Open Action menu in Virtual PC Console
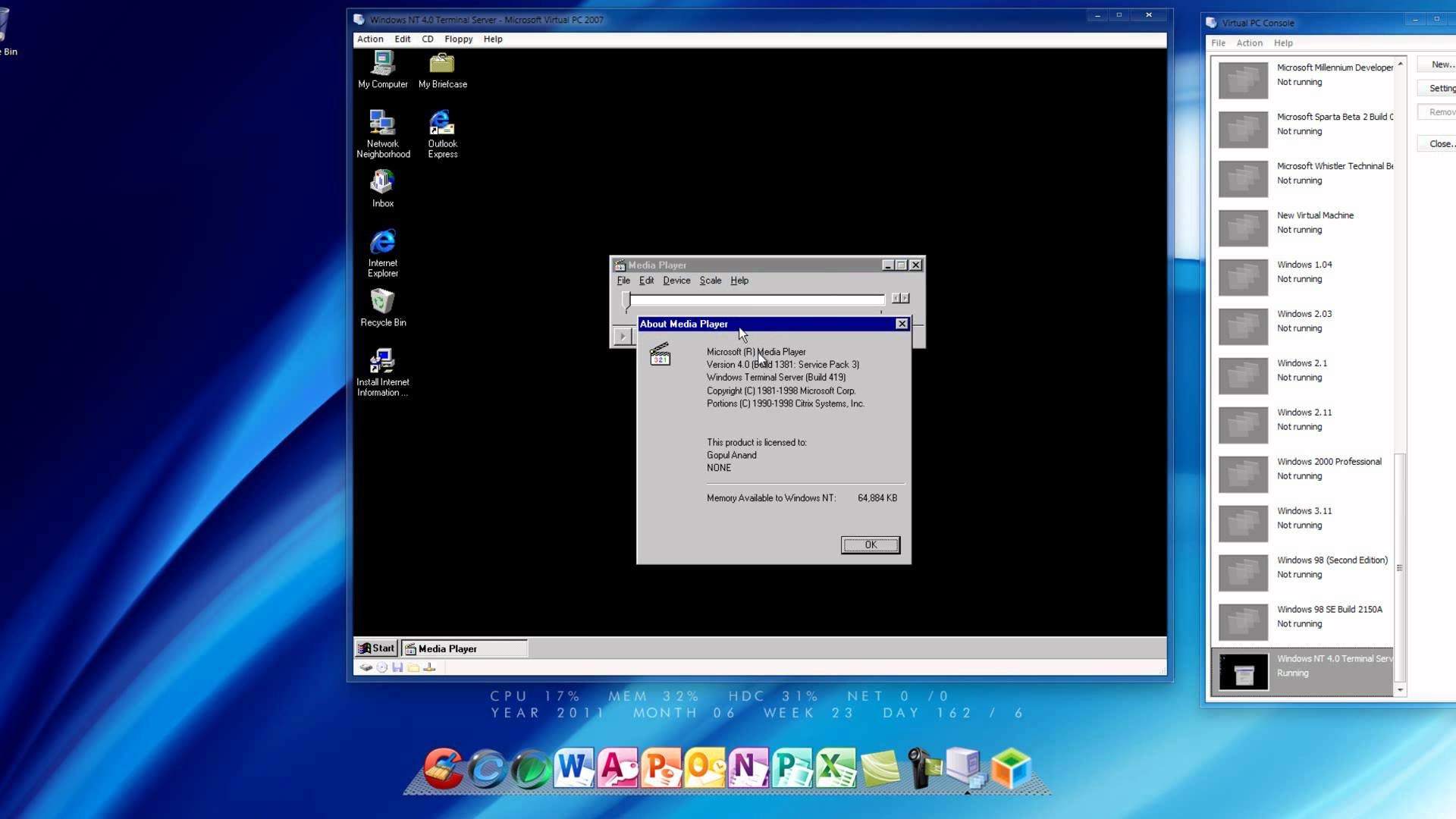 coord(1249,43)
